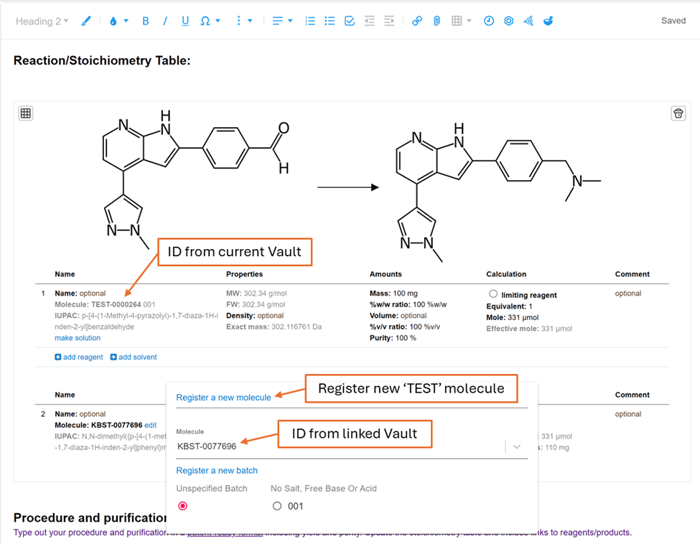Click the product dimethylamine structure drawing
Screen dimensions: 700x544
point(498,192)
